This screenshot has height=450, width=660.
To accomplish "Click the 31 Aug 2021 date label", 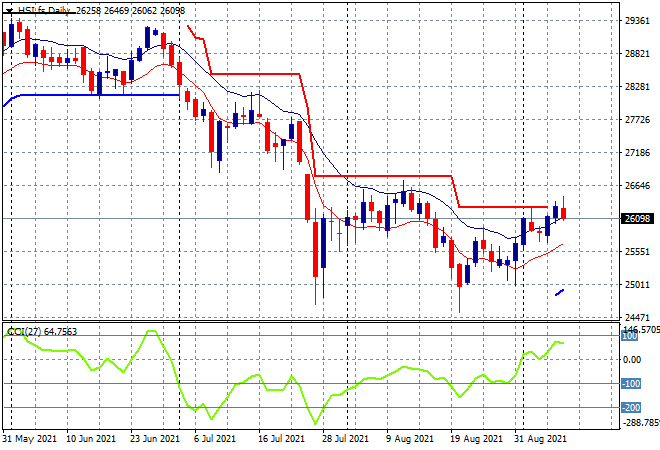I will click(540, 439).
